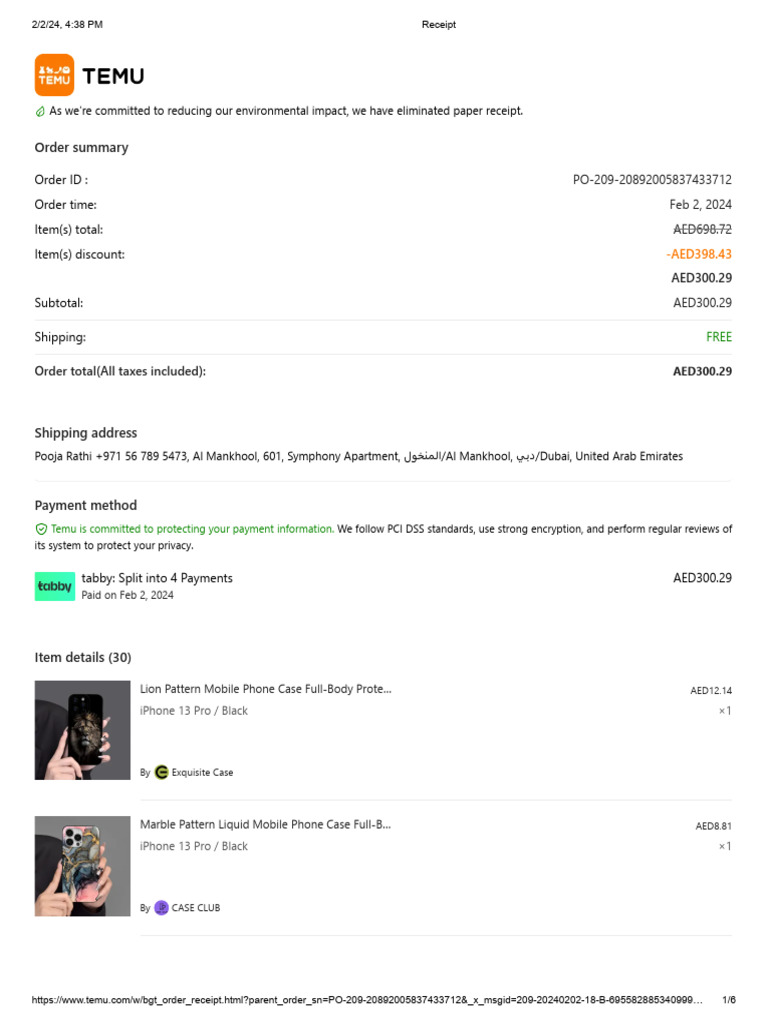Click the green shield security icon

[41, 529]
